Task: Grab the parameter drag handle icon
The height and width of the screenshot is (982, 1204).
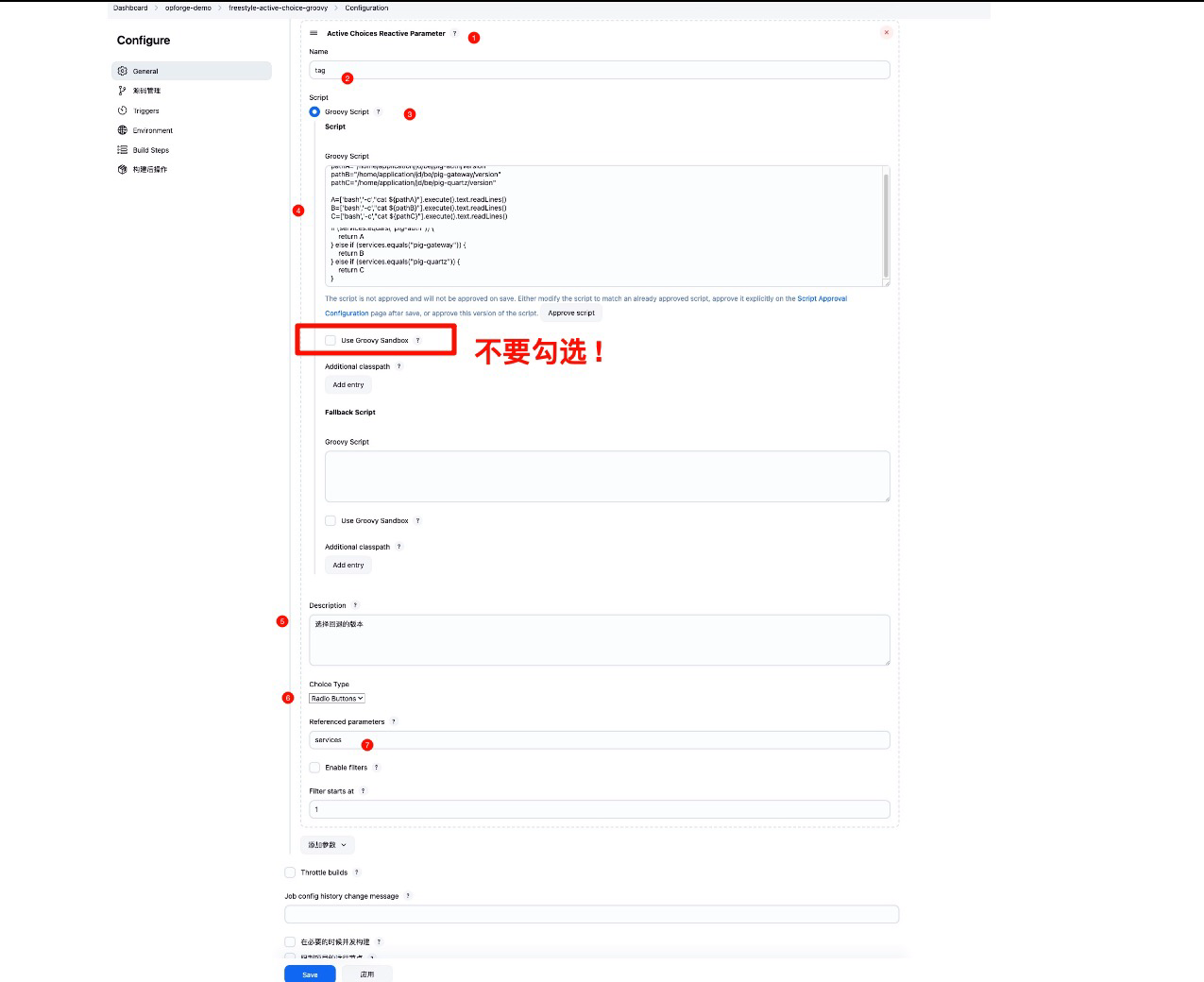Action: click(314, 33)
